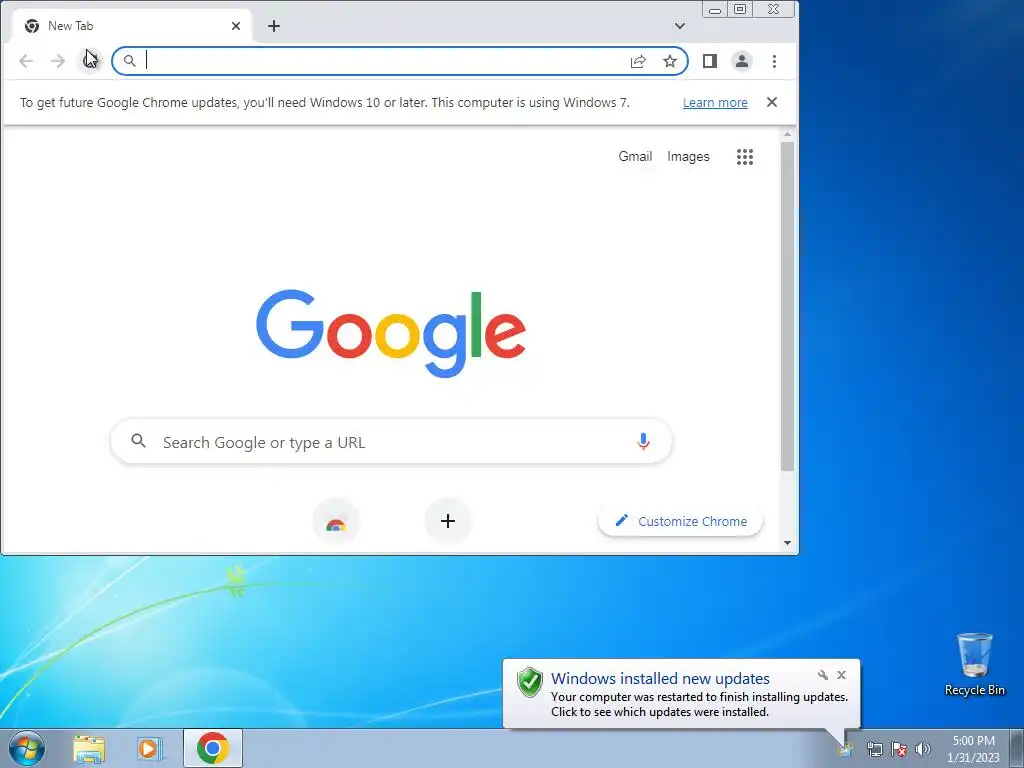Open the Chrome three-dot menu

(775, 61)
